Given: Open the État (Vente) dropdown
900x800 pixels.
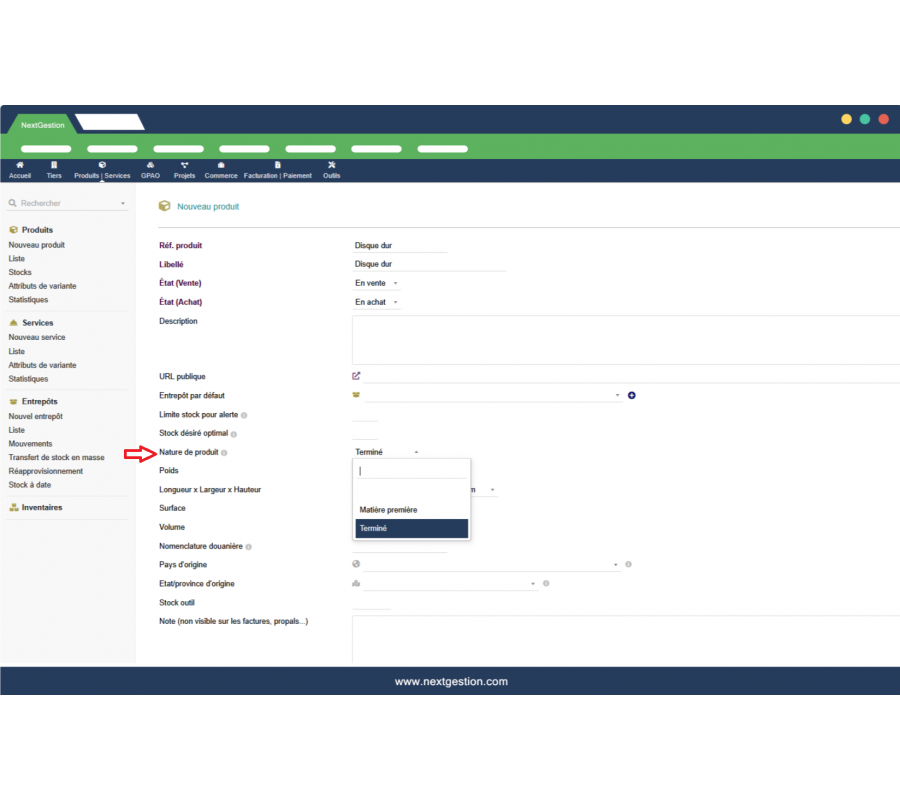Looking at the screenshot, I should coord(377,283).
